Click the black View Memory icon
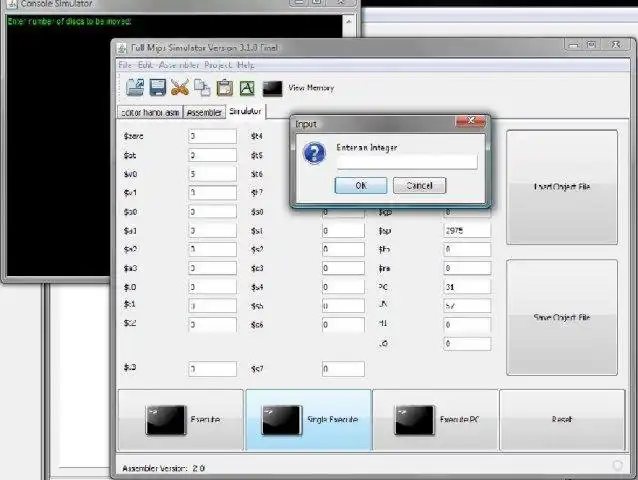The height and width of the screenshot is (480, 638). (272, 88)
